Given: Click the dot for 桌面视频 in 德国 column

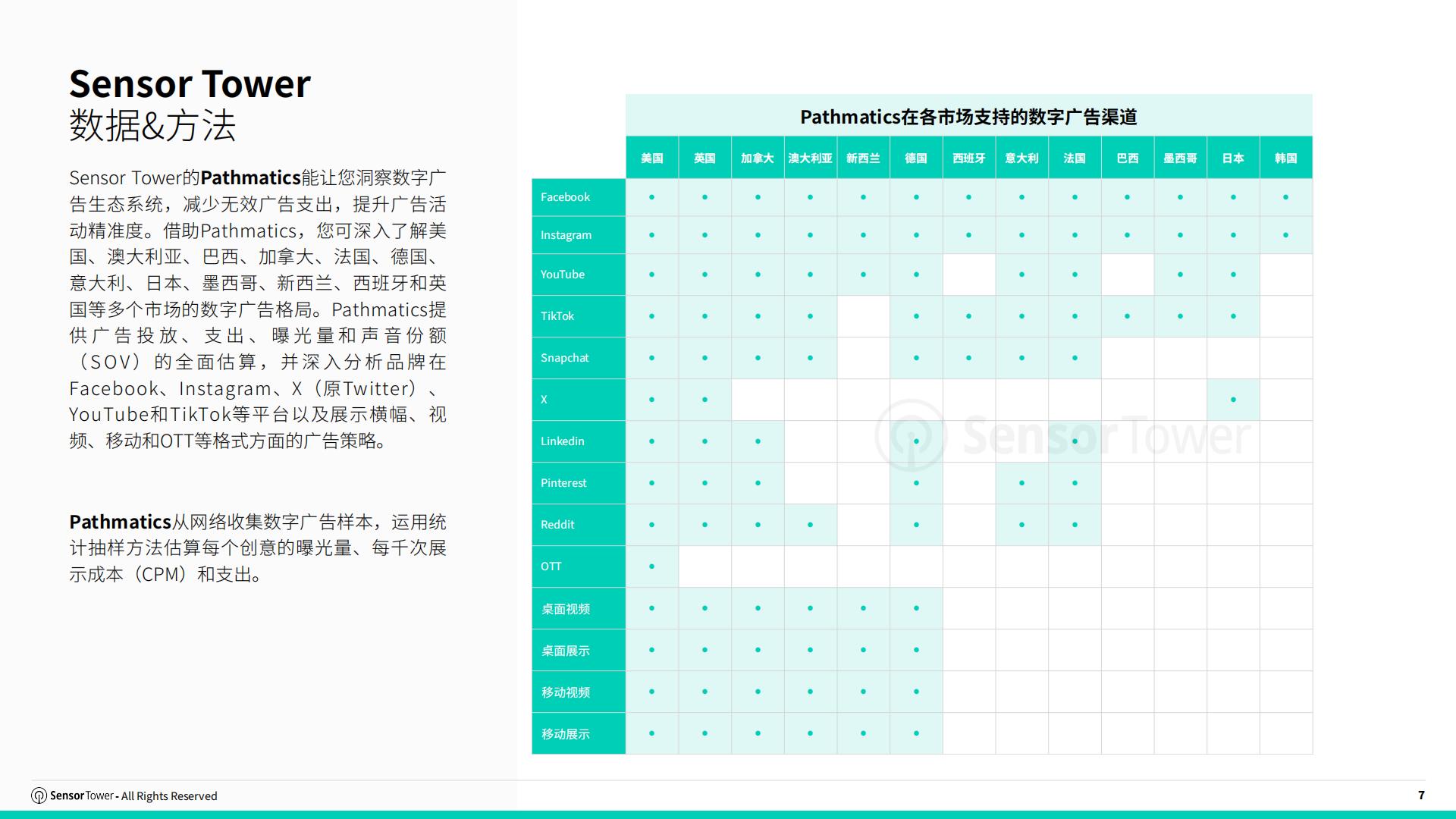Looking at the screenshot, I should [916, 608].
